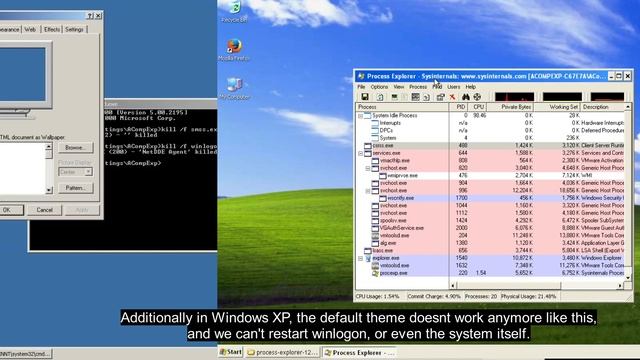This screenshot has height=360, width=640.
Task: Click the Mozilla Firefox desktop icon
Action: 234,50
